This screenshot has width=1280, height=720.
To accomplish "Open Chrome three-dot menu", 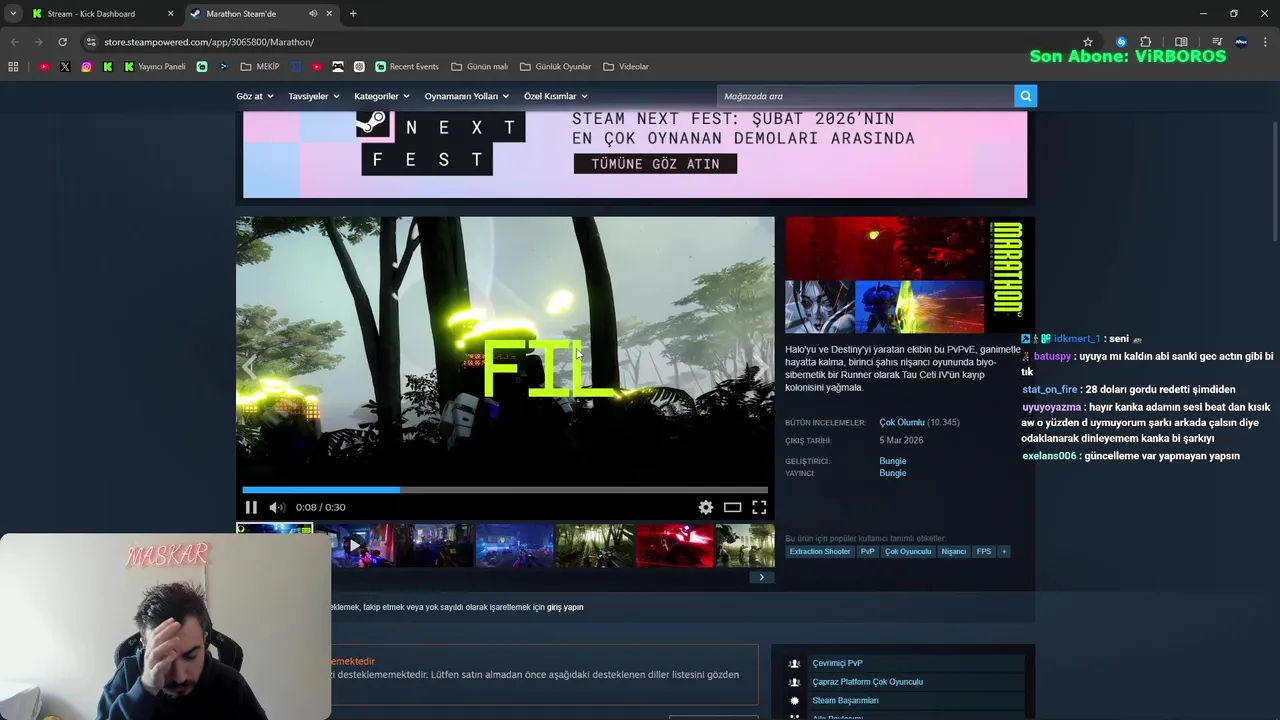I will (x=1266, y=42).
